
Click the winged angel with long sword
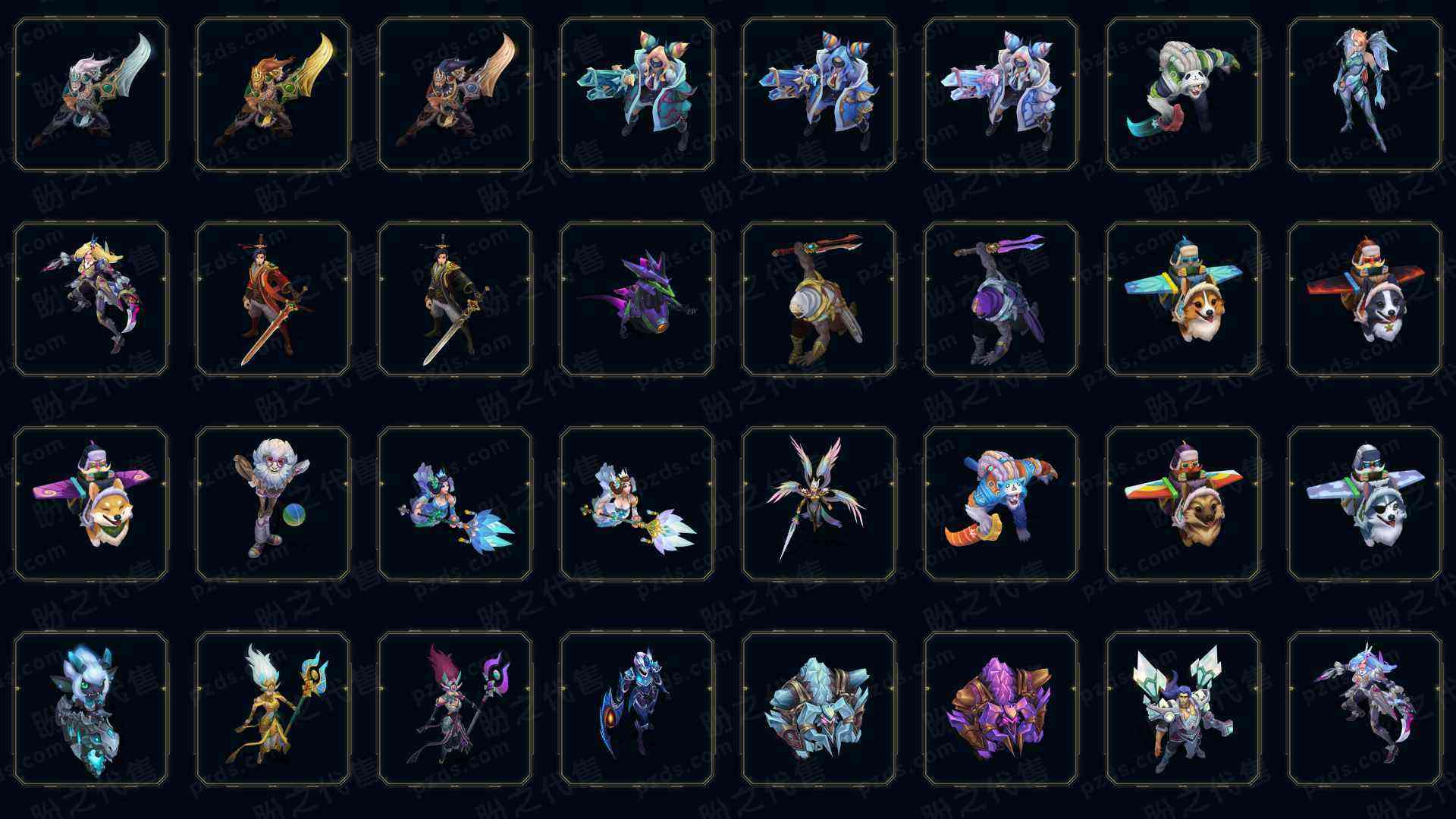tap(819, 504)
